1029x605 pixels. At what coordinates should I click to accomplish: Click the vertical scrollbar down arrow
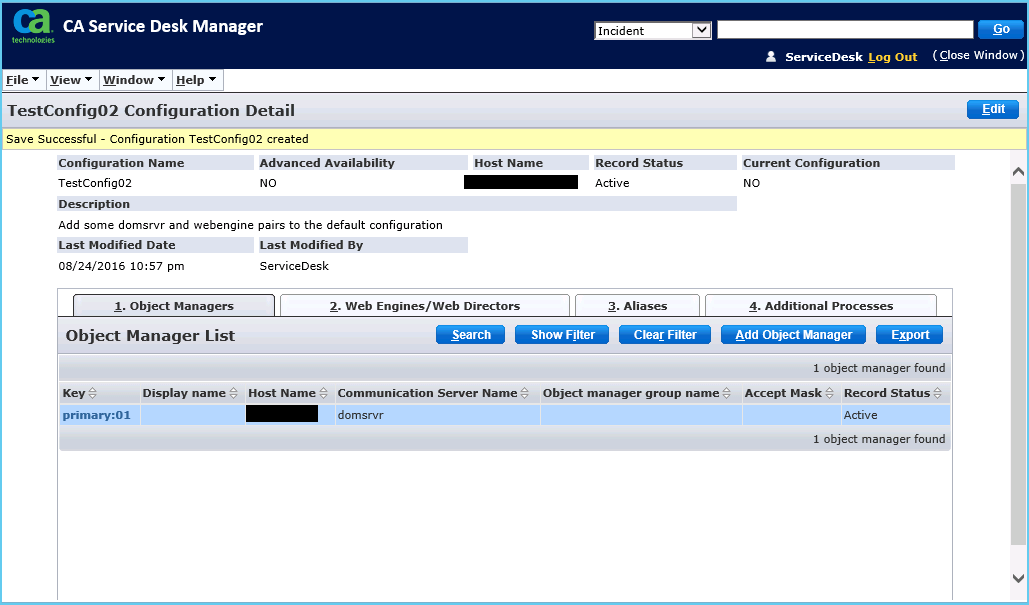click(x=1018, y=578)
